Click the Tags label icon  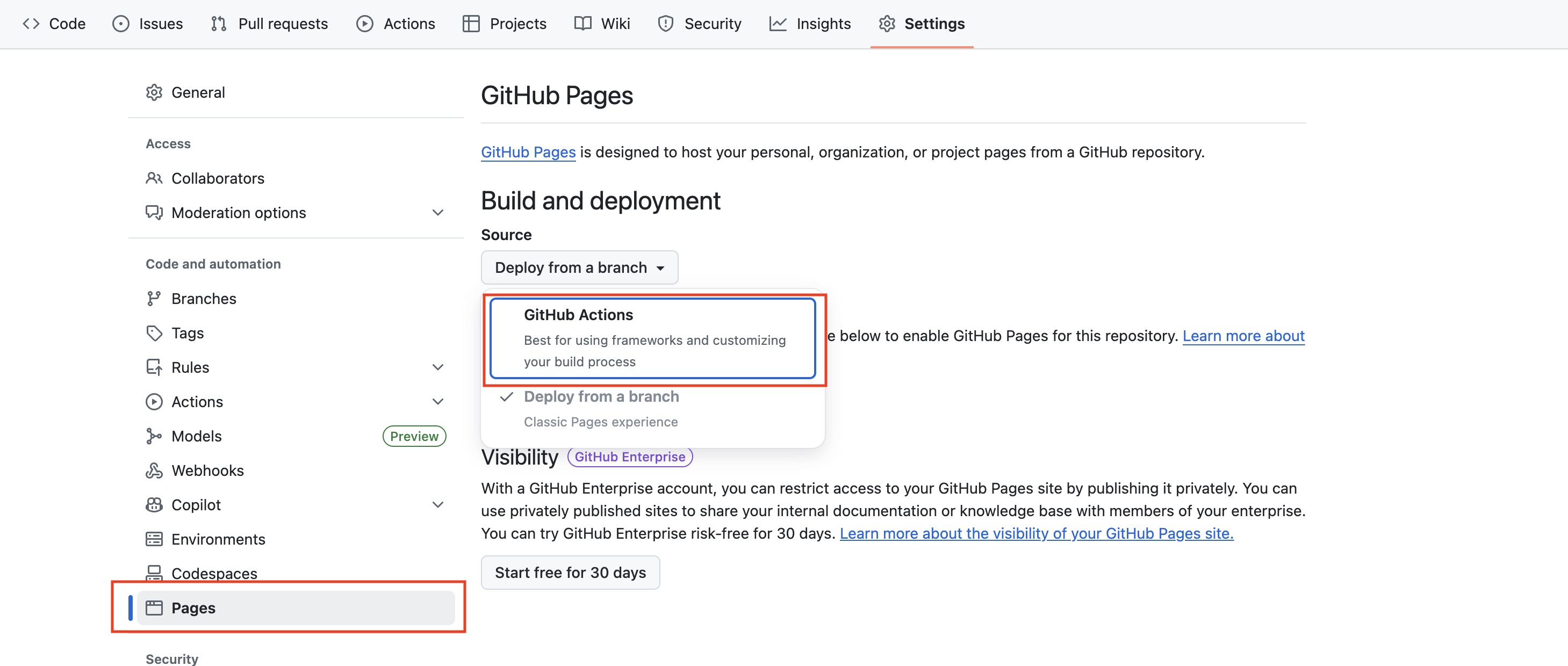pyautogui.click(x=154, y=334)
